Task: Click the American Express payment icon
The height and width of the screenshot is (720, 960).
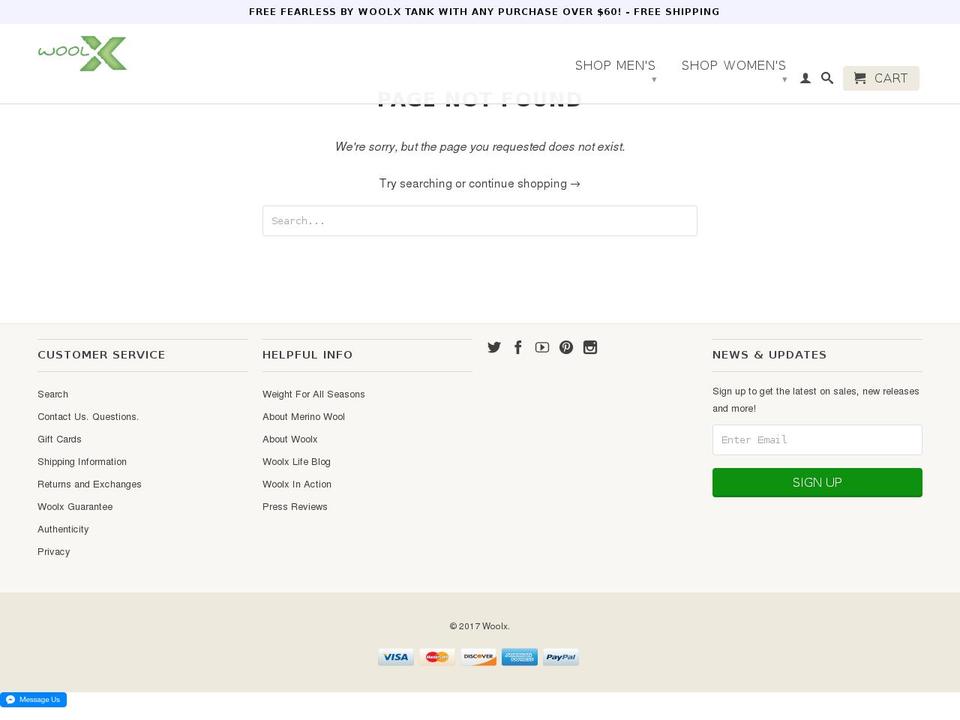Action: click(x=520, y=657)
